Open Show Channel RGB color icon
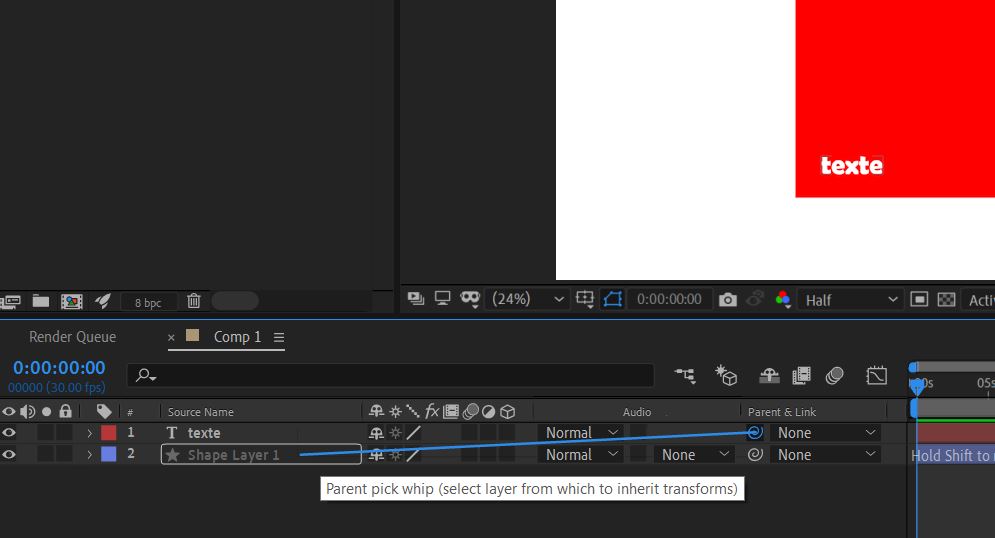This screenshot has width=995, height=538. [x=783, y=299]
